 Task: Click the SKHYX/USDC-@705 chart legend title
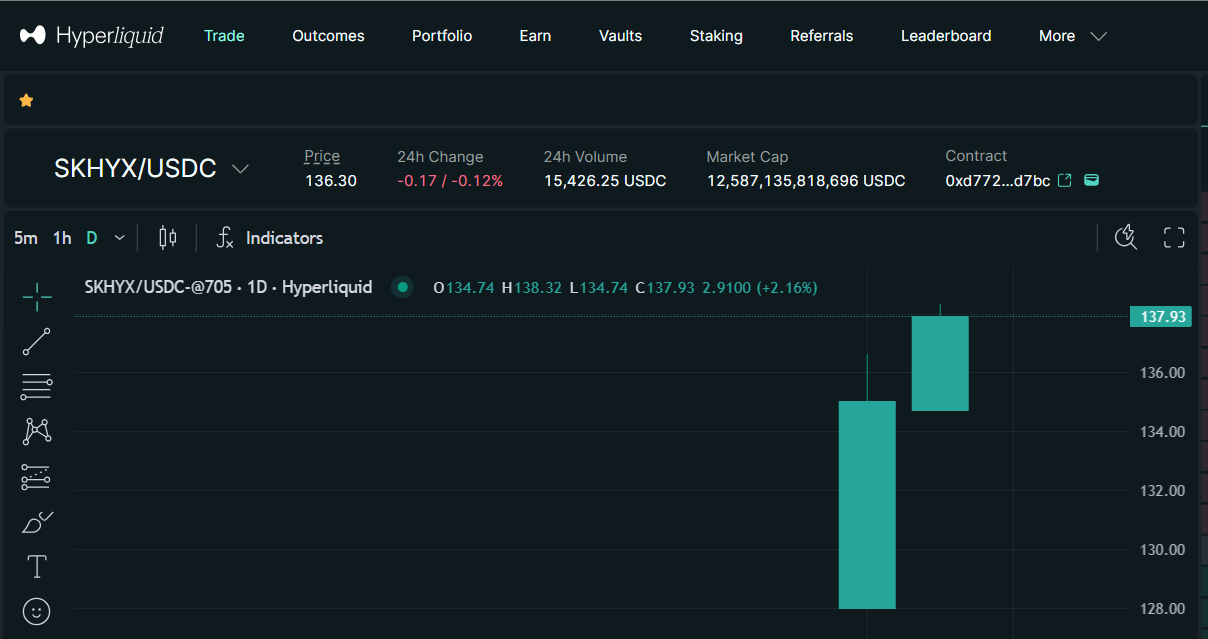click(x=228, y=287)
